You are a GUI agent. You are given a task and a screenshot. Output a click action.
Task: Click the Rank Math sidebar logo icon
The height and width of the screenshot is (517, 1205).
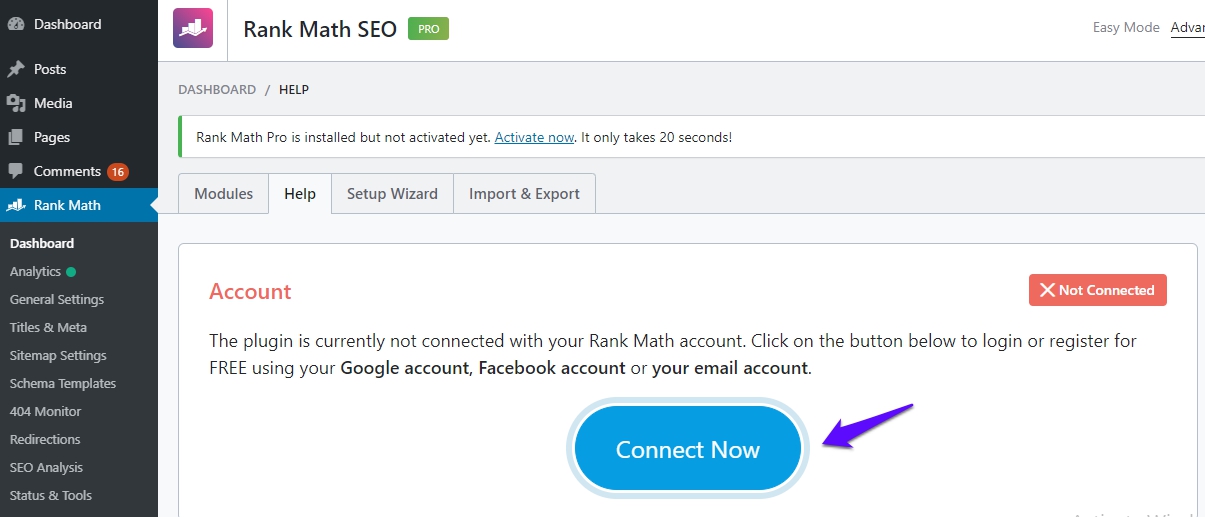pos(15,205)
